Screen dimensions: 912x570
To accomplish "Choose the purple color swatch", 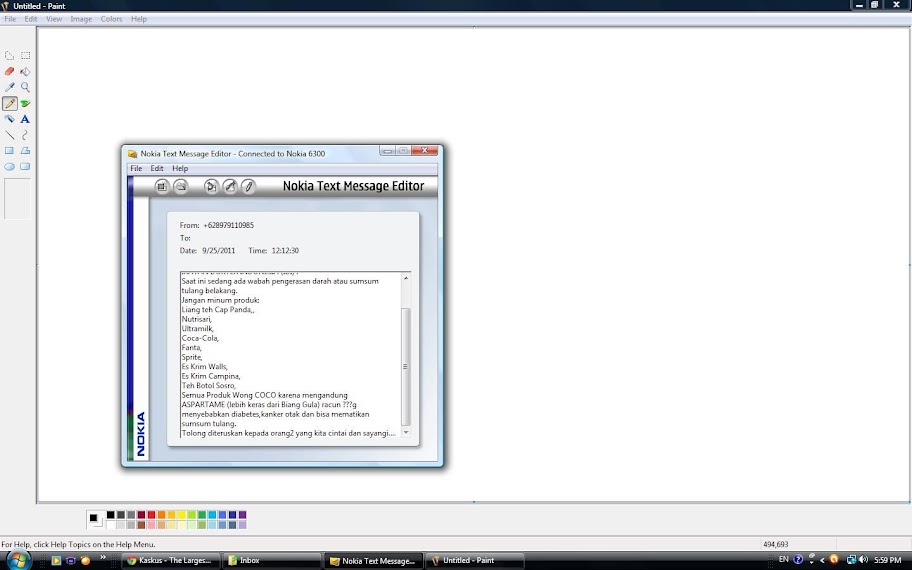I will pos(243,515).
